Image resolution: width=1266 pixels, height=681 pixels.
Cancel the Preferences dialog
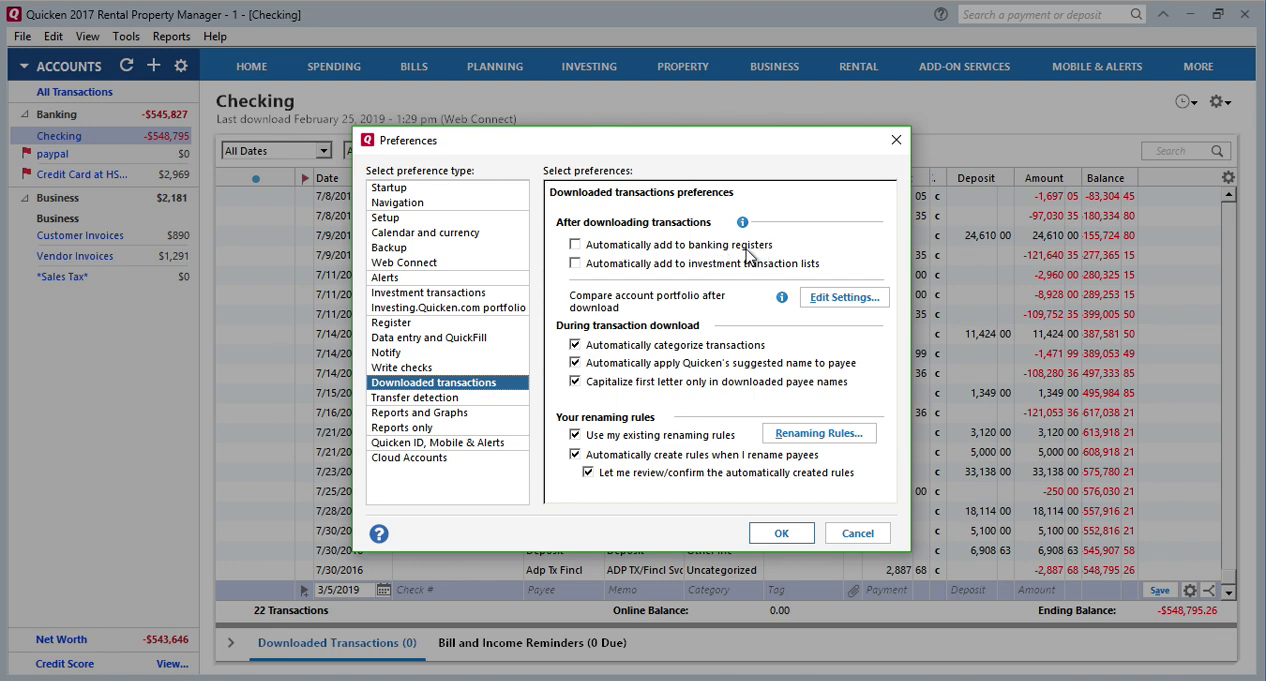click(857, 533)
